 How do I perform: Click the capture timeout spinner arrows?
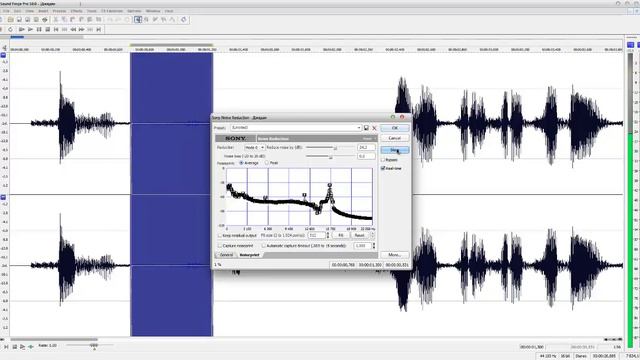(373, 246)
